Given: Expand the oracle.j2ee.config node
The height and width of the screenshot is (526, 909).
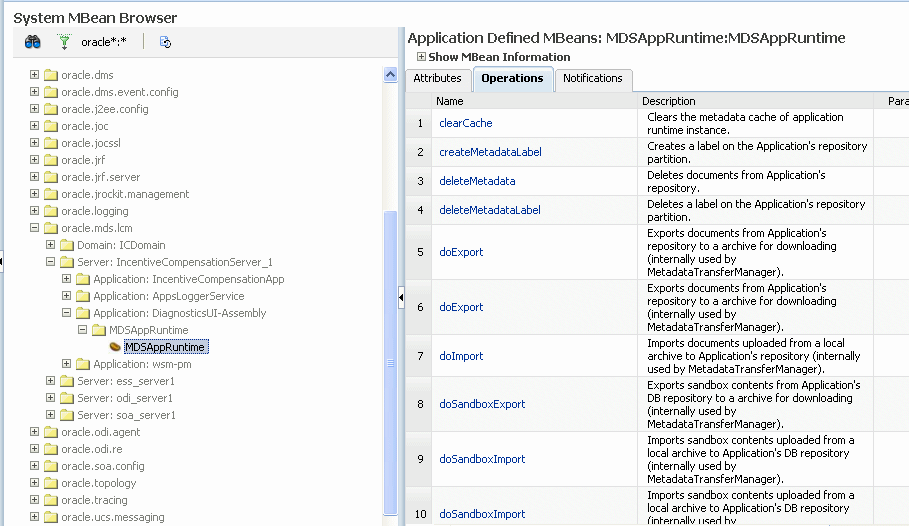Looking at the screenshot, I should click(34, 108).
